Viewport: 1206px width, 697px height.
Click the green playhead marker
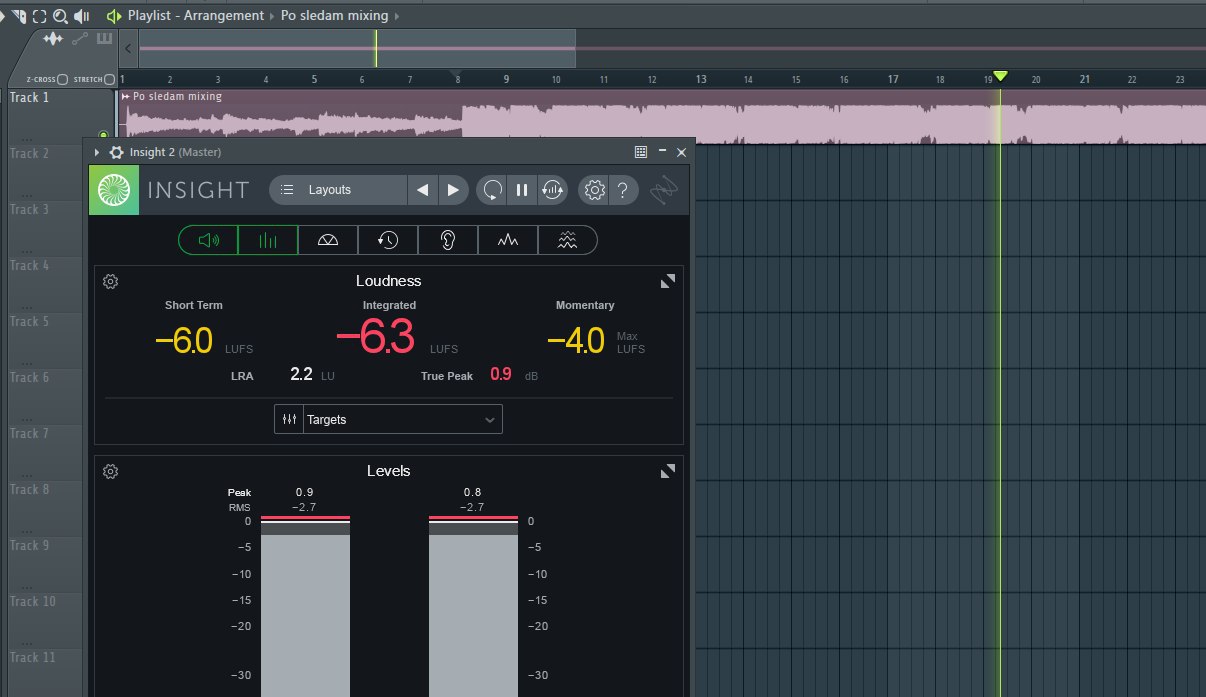1000,77
